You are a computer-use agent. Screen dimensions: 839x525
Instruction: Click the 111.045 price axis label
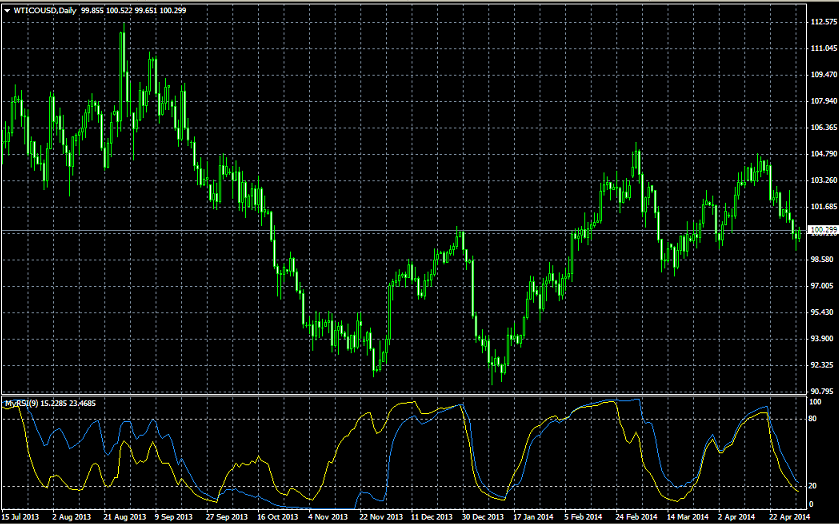[x=823, y=48]
